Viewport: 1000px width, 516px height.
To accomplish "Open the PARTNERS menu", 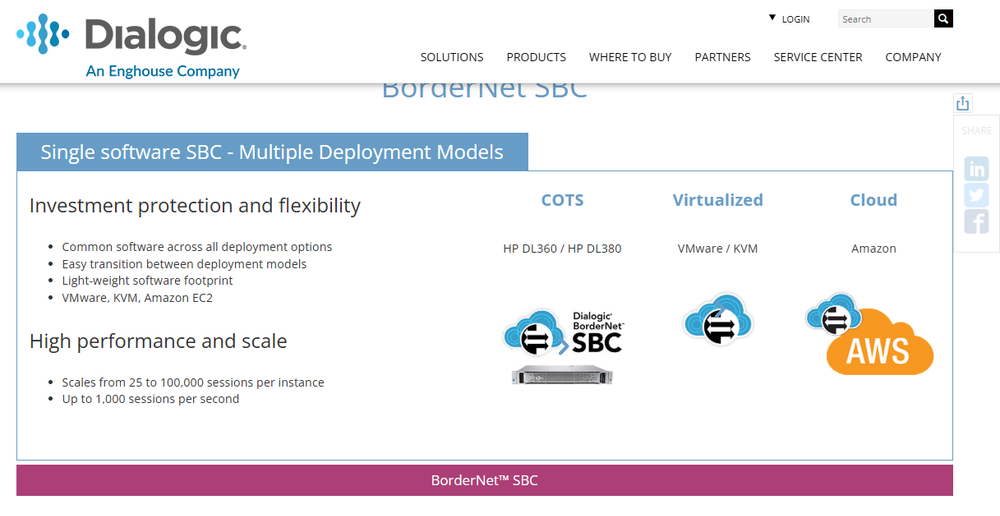I will [x=723, y=57].
